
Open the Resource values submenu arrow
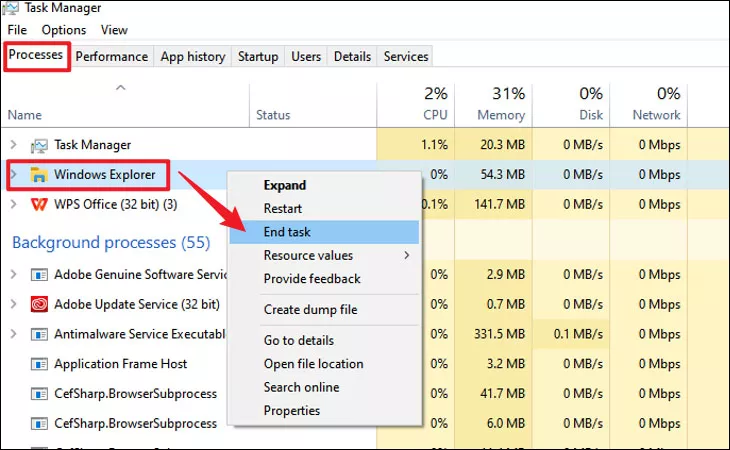point(407,255)
